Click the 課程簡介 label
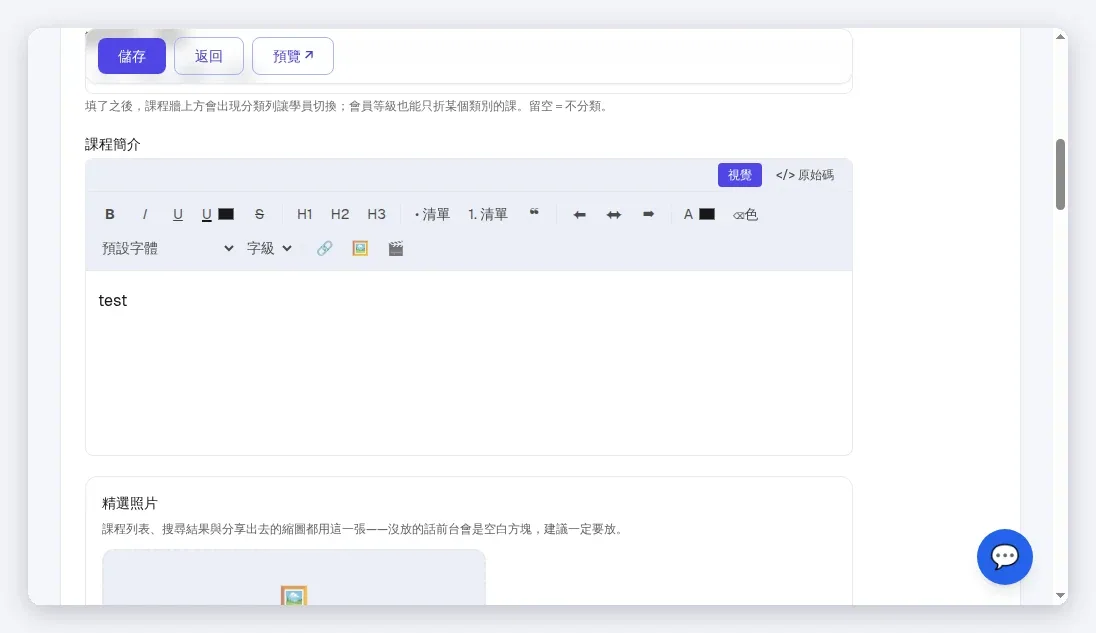Image resolution: width=1096 pixels, height=633 pixels. [113, 145]
